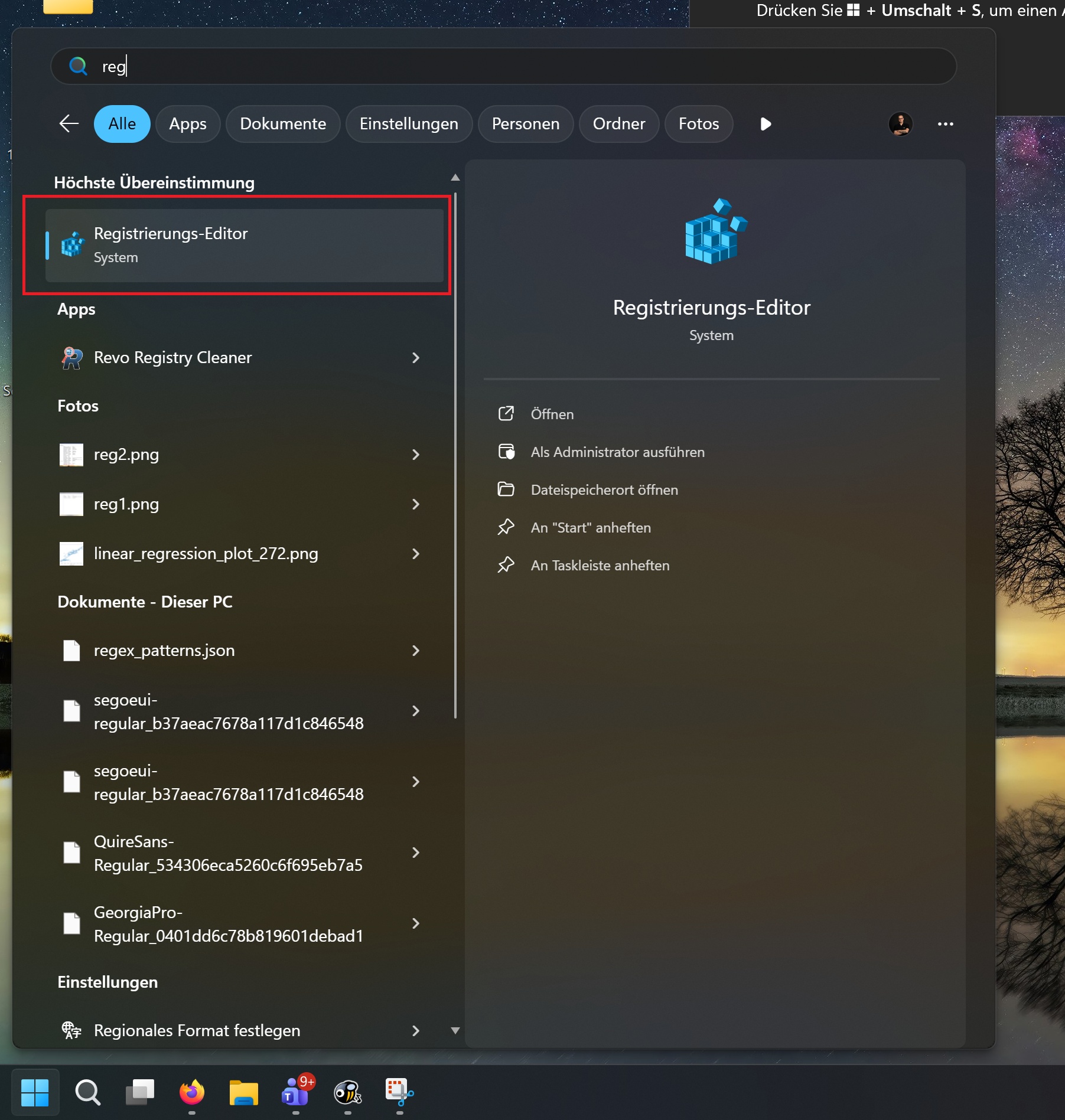Open Snipping Tool from the taskbar
This screenshot has width=1065, height=1120.
click(x=400, y=1093)
